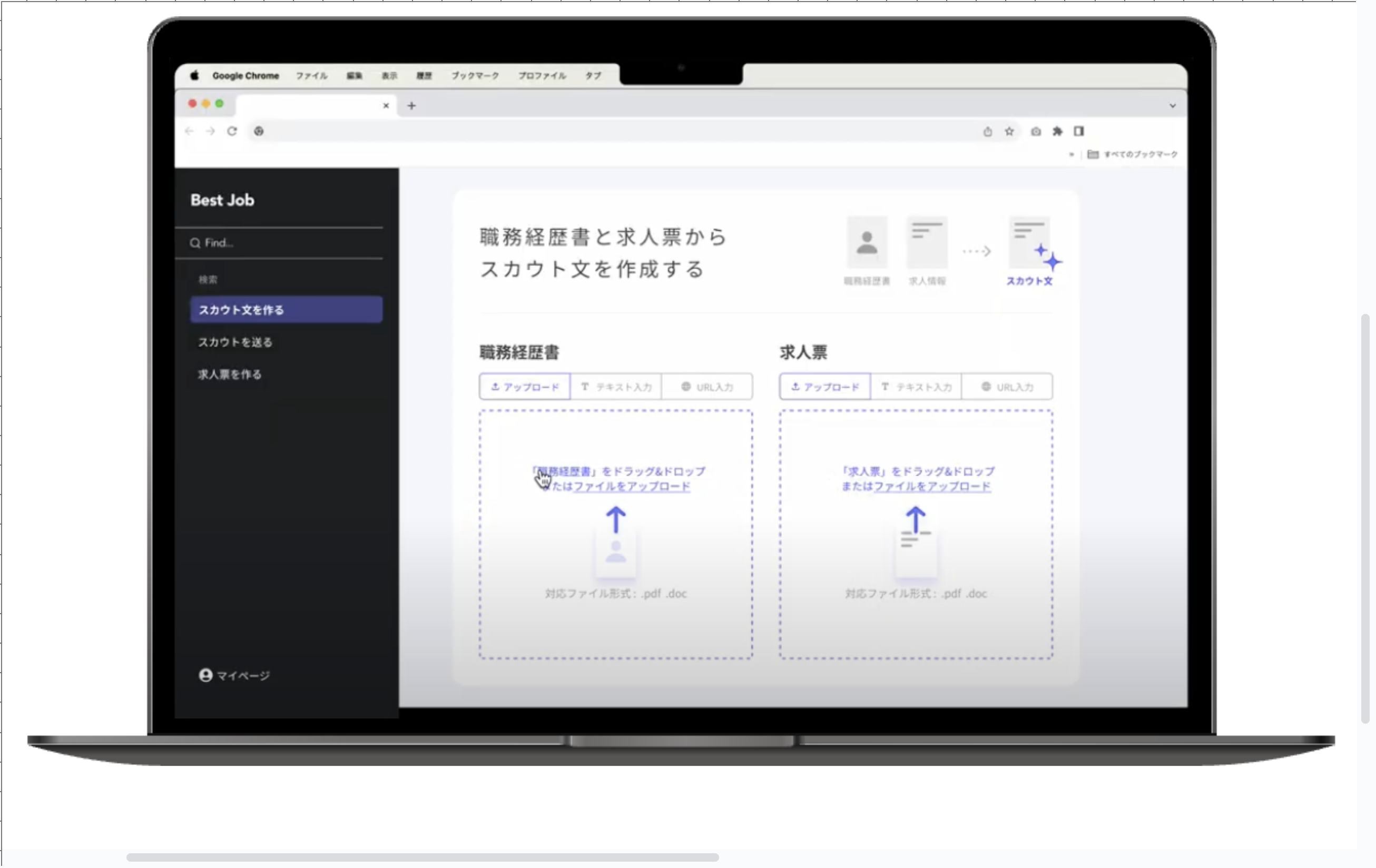Select アップロード mode for the 求人票 section

(824, 386)
